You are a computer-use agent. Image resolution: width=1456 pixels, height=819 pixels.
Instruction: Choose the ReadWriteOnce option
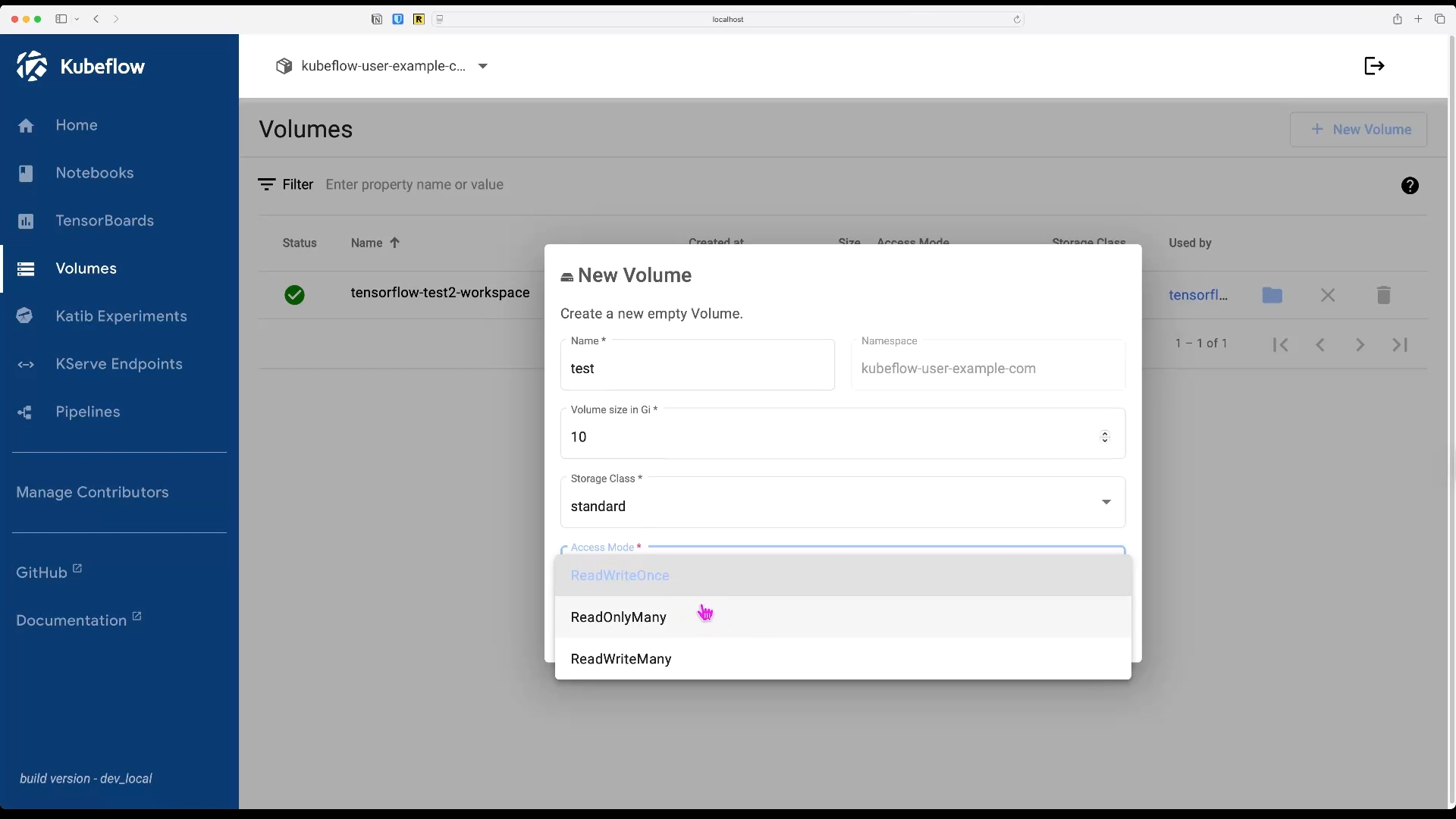click(x=620, y=576)
